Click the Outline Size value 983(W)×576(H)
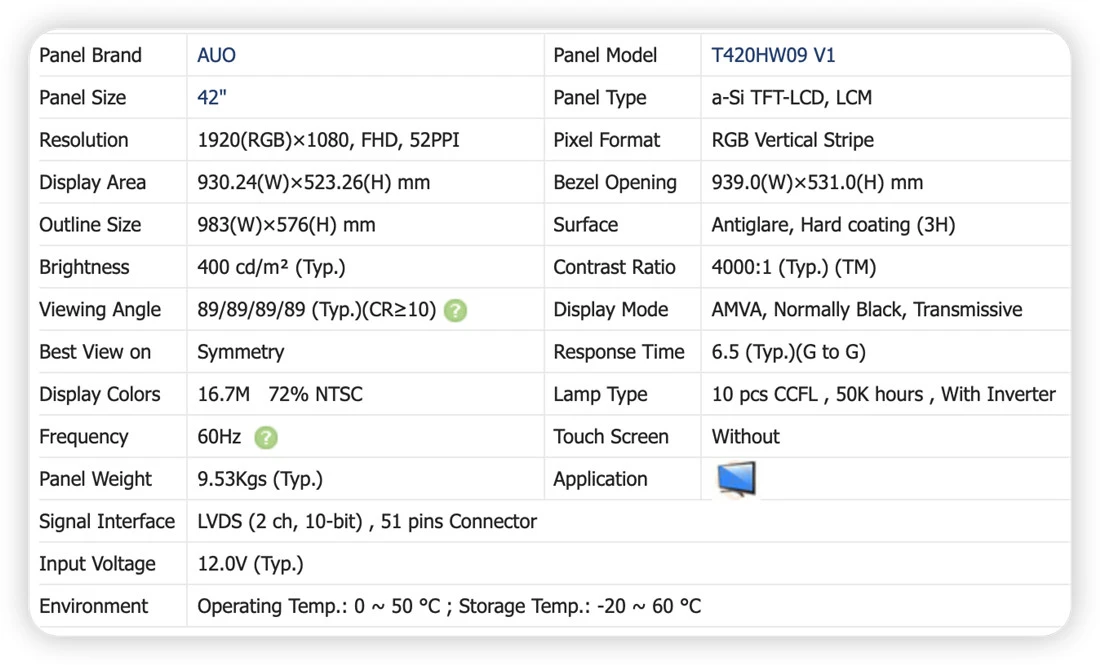This screenshot has width=1100, height=665. pos(286,225)
